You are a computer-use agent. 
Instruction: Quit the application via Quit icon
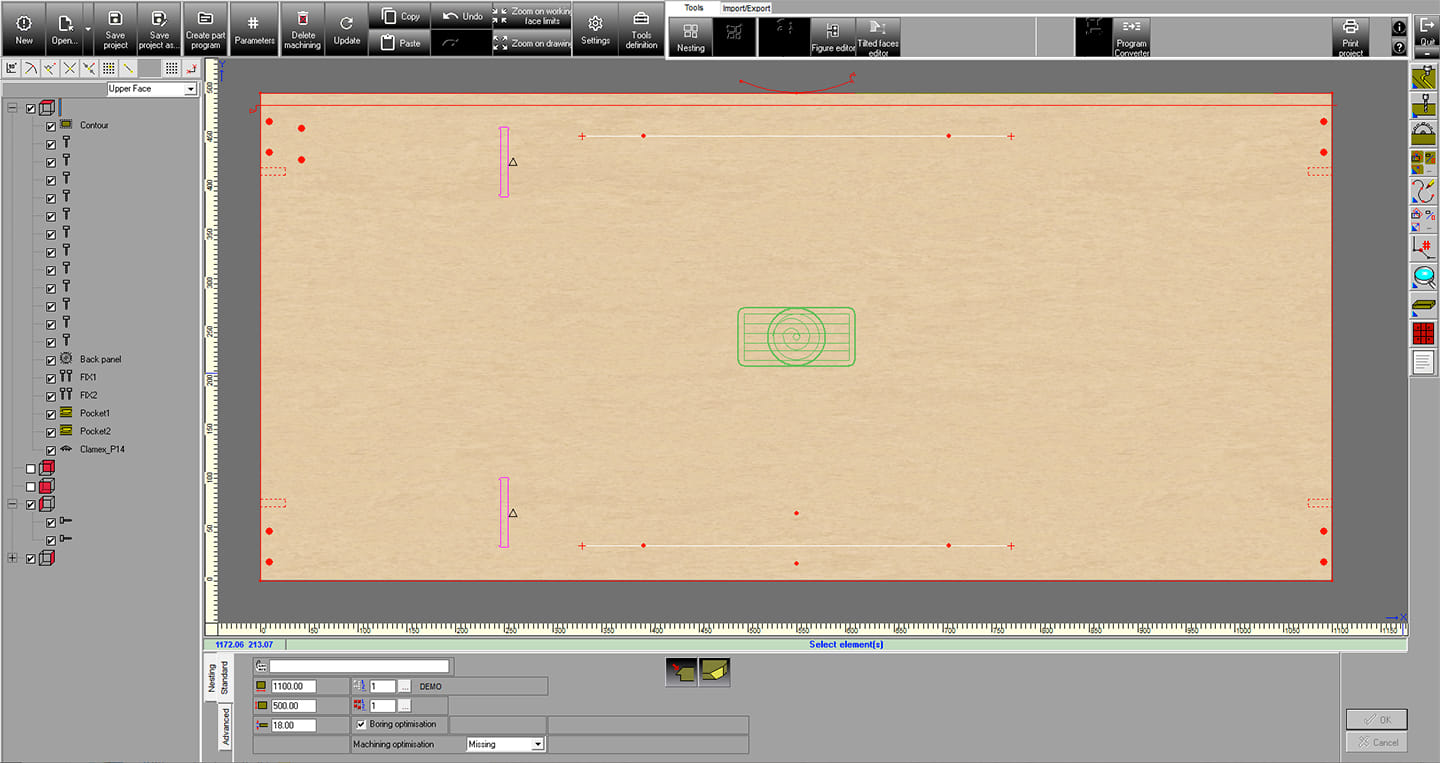1427,28
